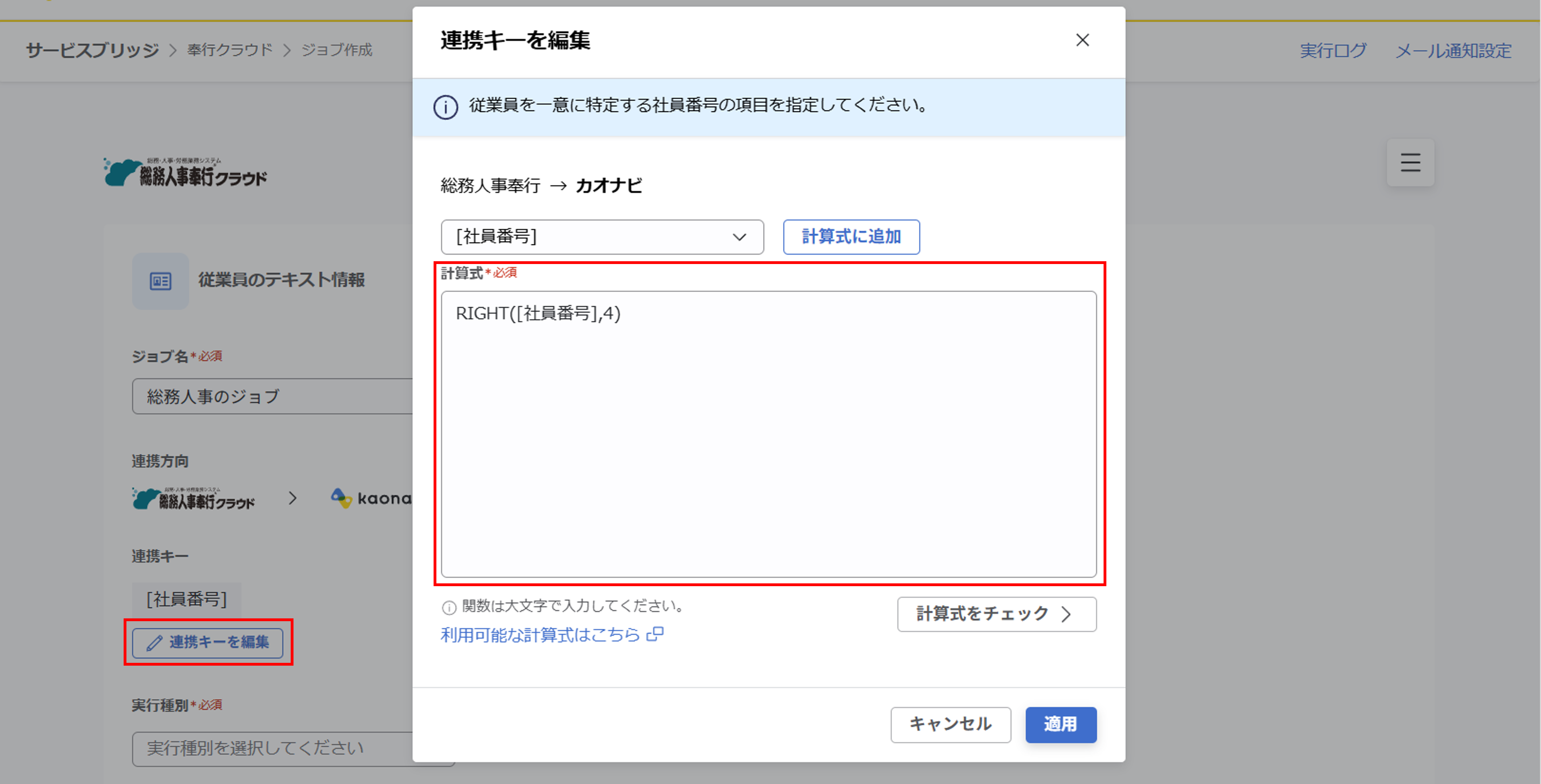Click the 総務人事奉行クラウド logo at top
This screenshot has height=784, width=1541.
[x=185, y=172]
